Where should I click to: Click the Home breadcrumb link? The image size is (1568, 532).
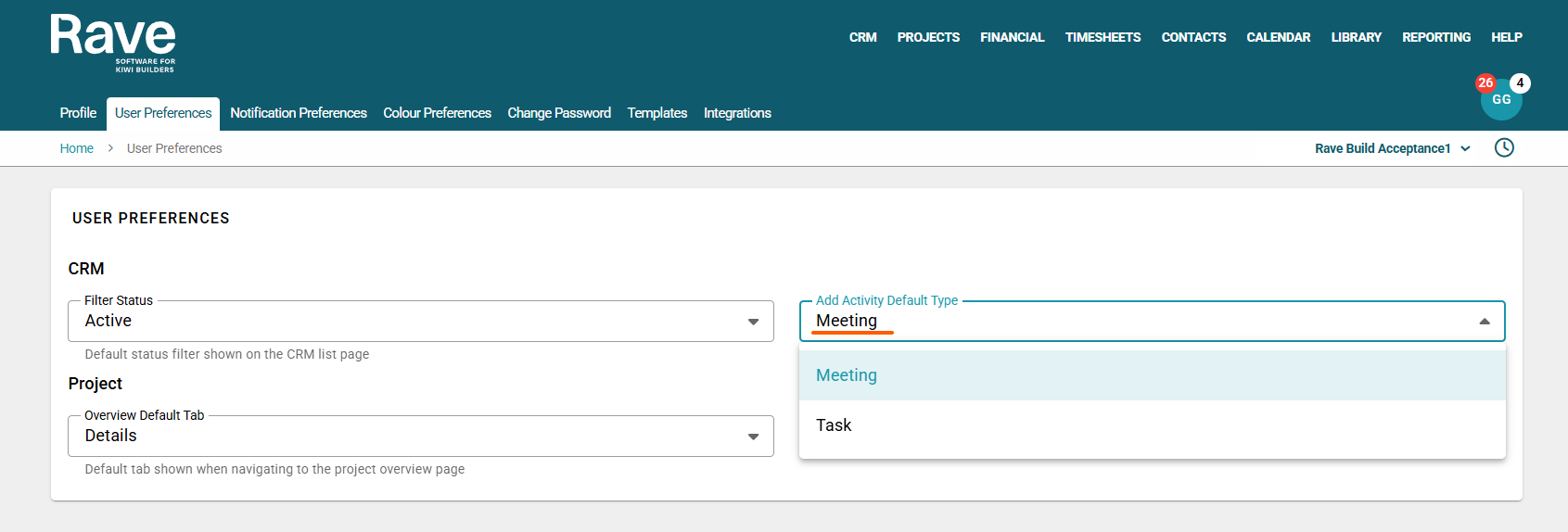(x=77, y=148)
